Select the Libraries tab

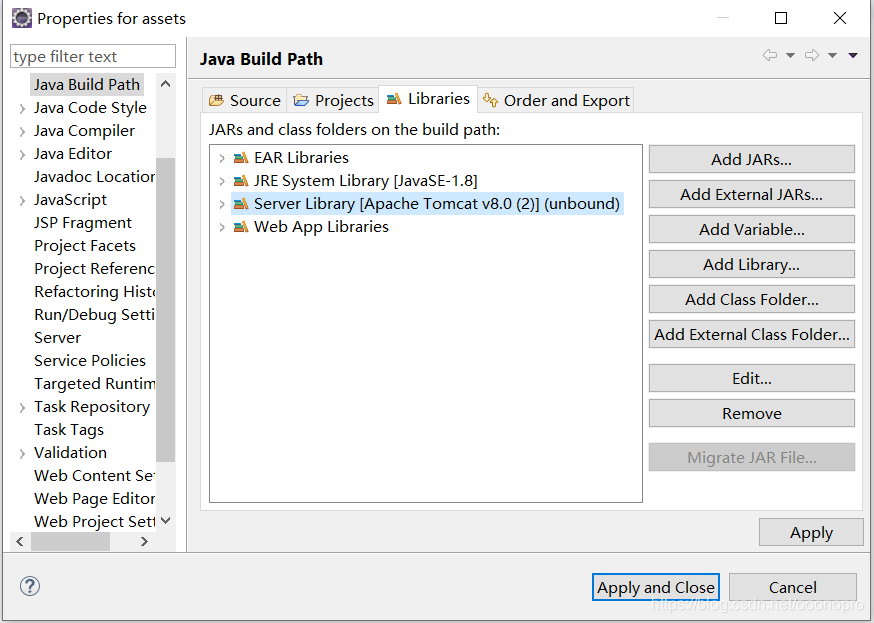(428, 99)
